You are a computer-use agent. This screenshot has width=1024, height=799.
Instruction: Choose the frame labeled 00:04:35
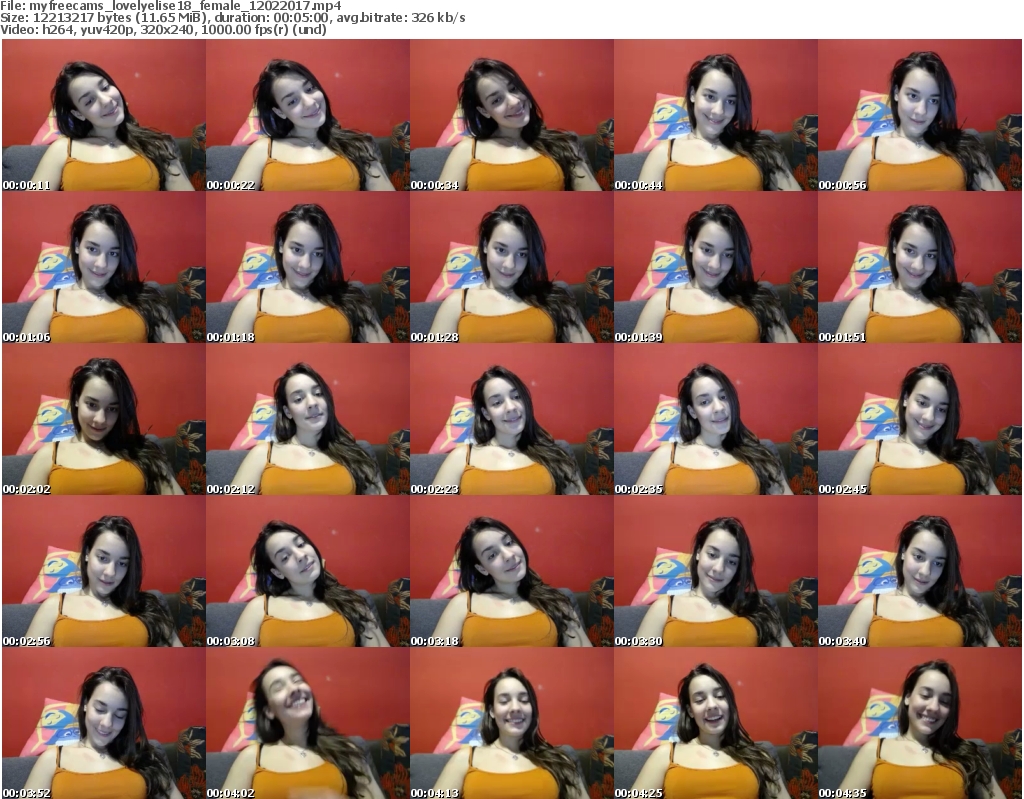(920, 723)
